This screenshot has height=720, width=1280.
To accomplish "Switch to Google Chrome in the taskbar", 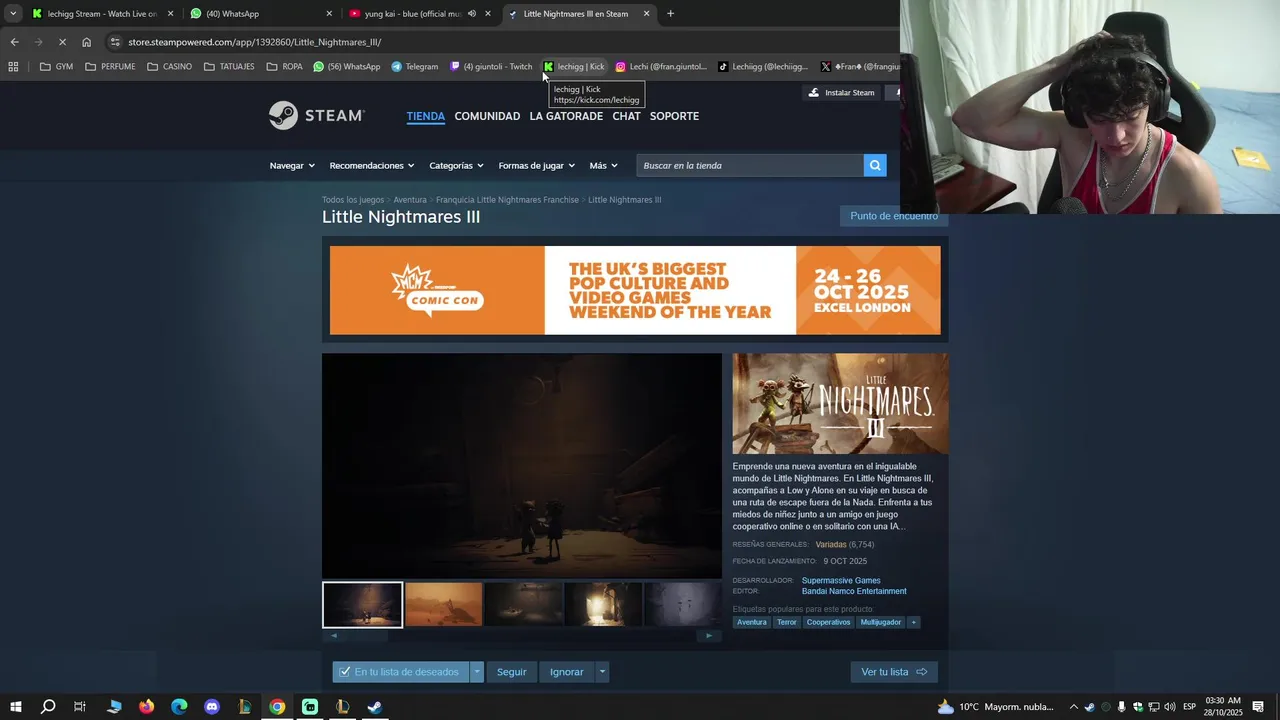I will (277, 707).
